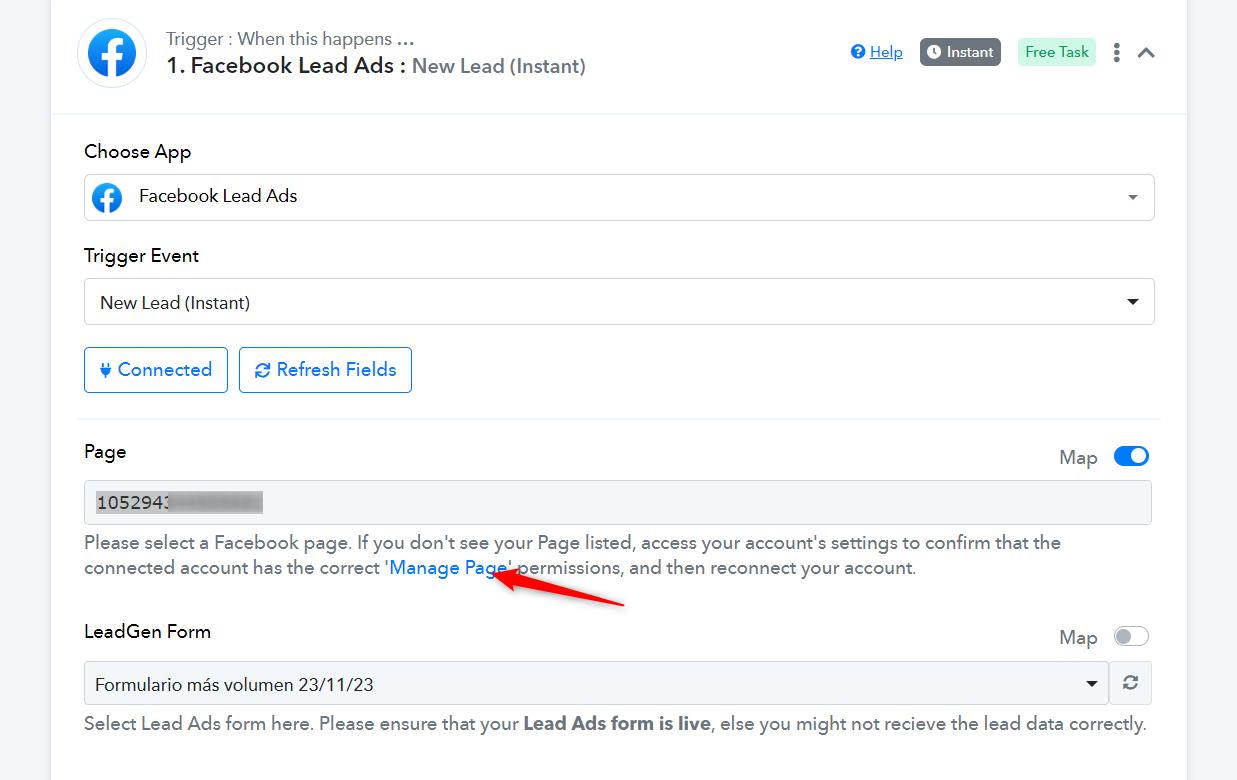
Task: Open the three-dot step options menu
Action: click(1117, 52)
